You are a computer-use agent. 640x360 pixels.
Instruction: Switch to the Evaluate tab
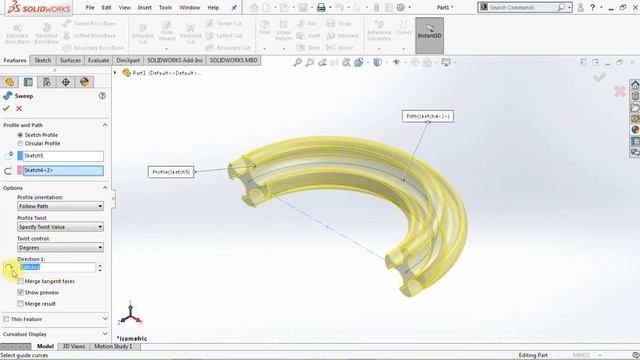click(x=98, y=60)
